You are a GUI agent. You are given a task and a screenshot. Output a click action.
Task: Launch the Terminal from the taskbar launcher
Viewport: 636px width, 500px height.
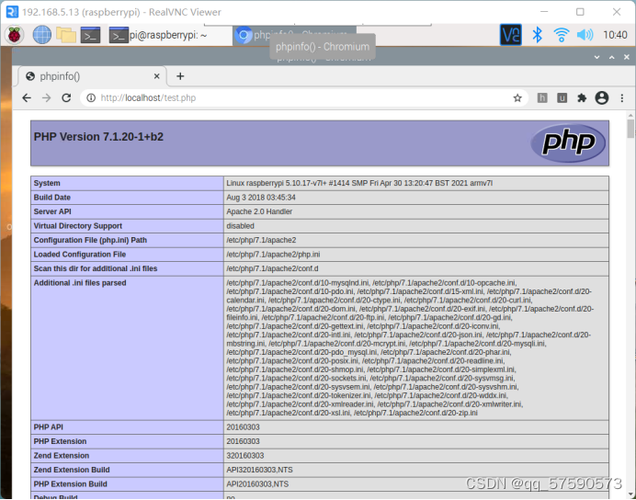pos(90,35)
